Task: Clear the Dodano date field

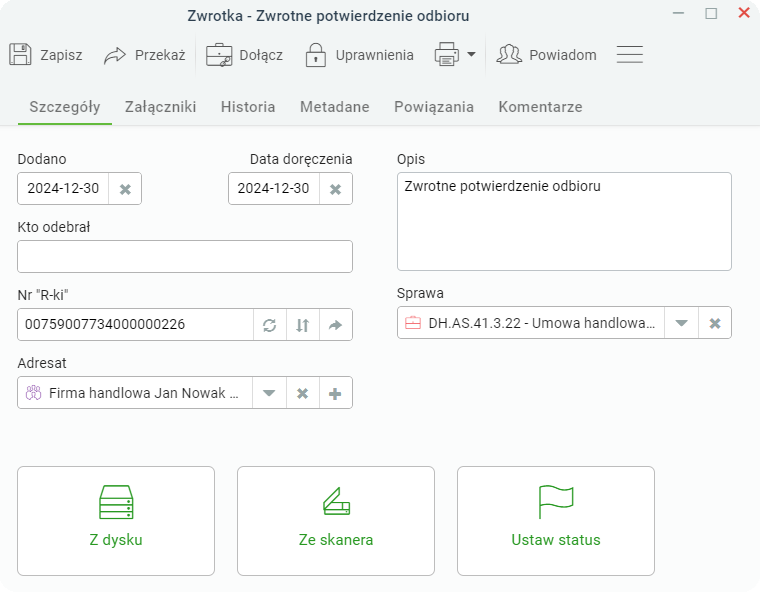Action: (125, 189)
